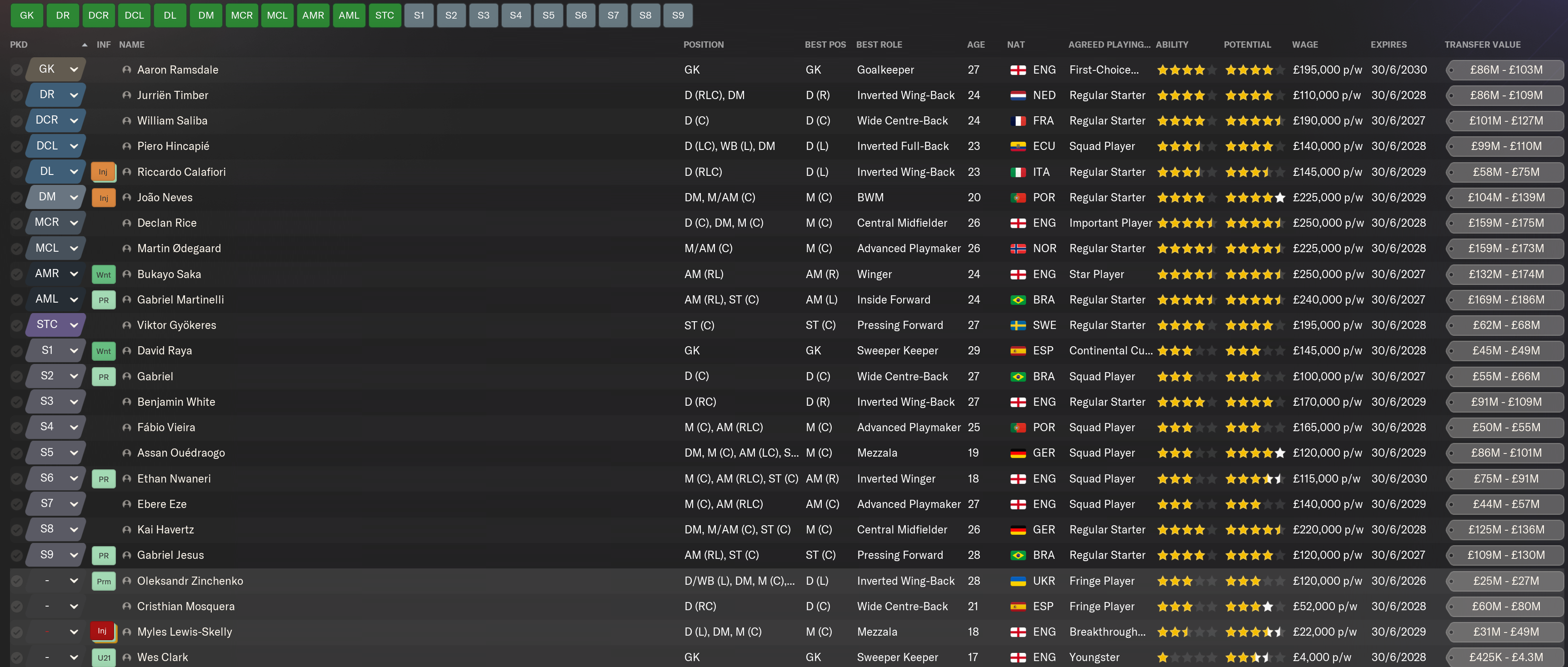Tick the selection checkbox for Aaron Ramsdale
This screenshot has height=667, width=1568.
pyautogui.click(x=16, y=70)
